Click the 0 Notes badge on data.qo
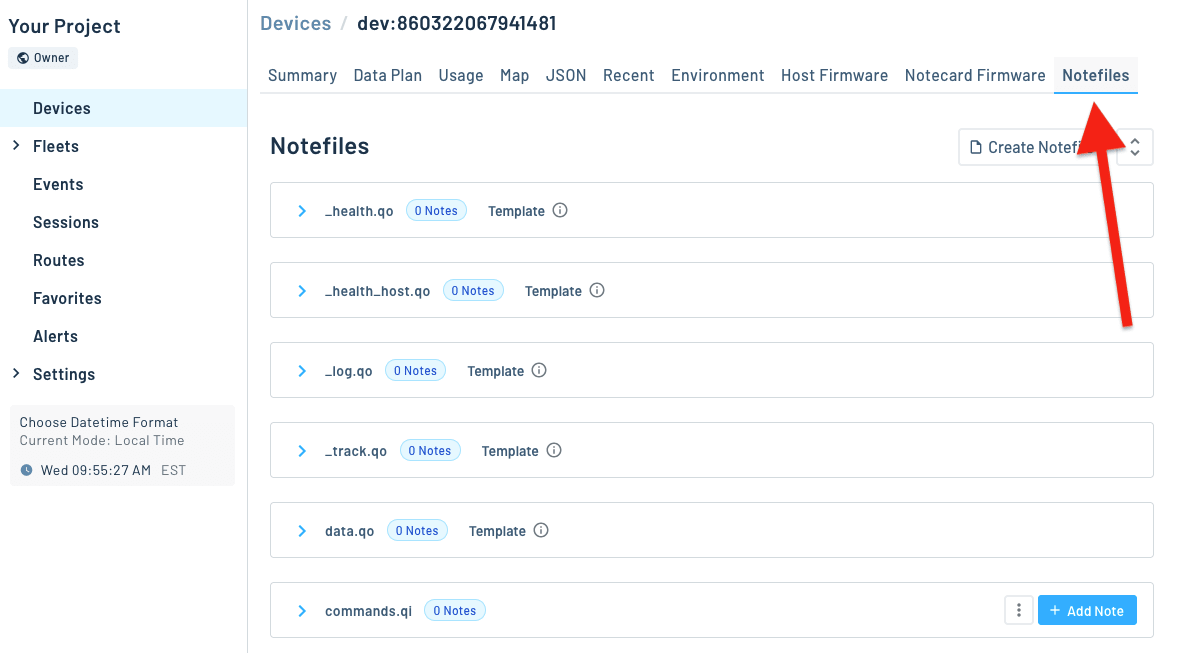This screenshot has width=1177, height=653. tap(417, 530)
